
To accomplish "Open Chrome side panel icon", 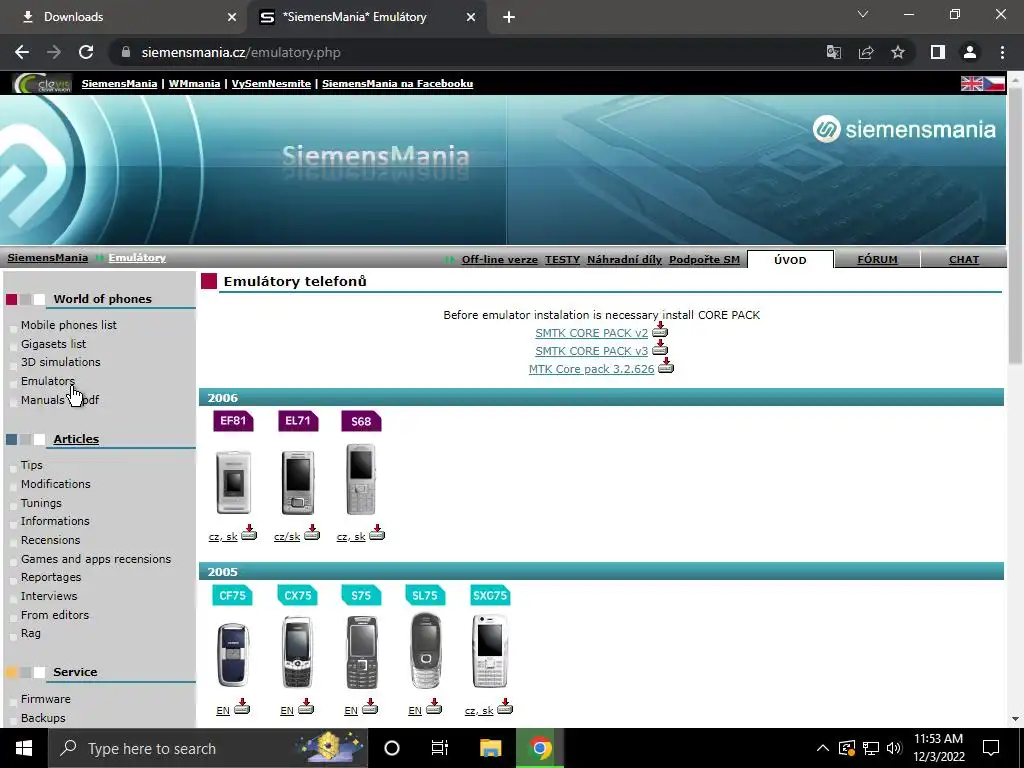I will (x=938, y=52).
